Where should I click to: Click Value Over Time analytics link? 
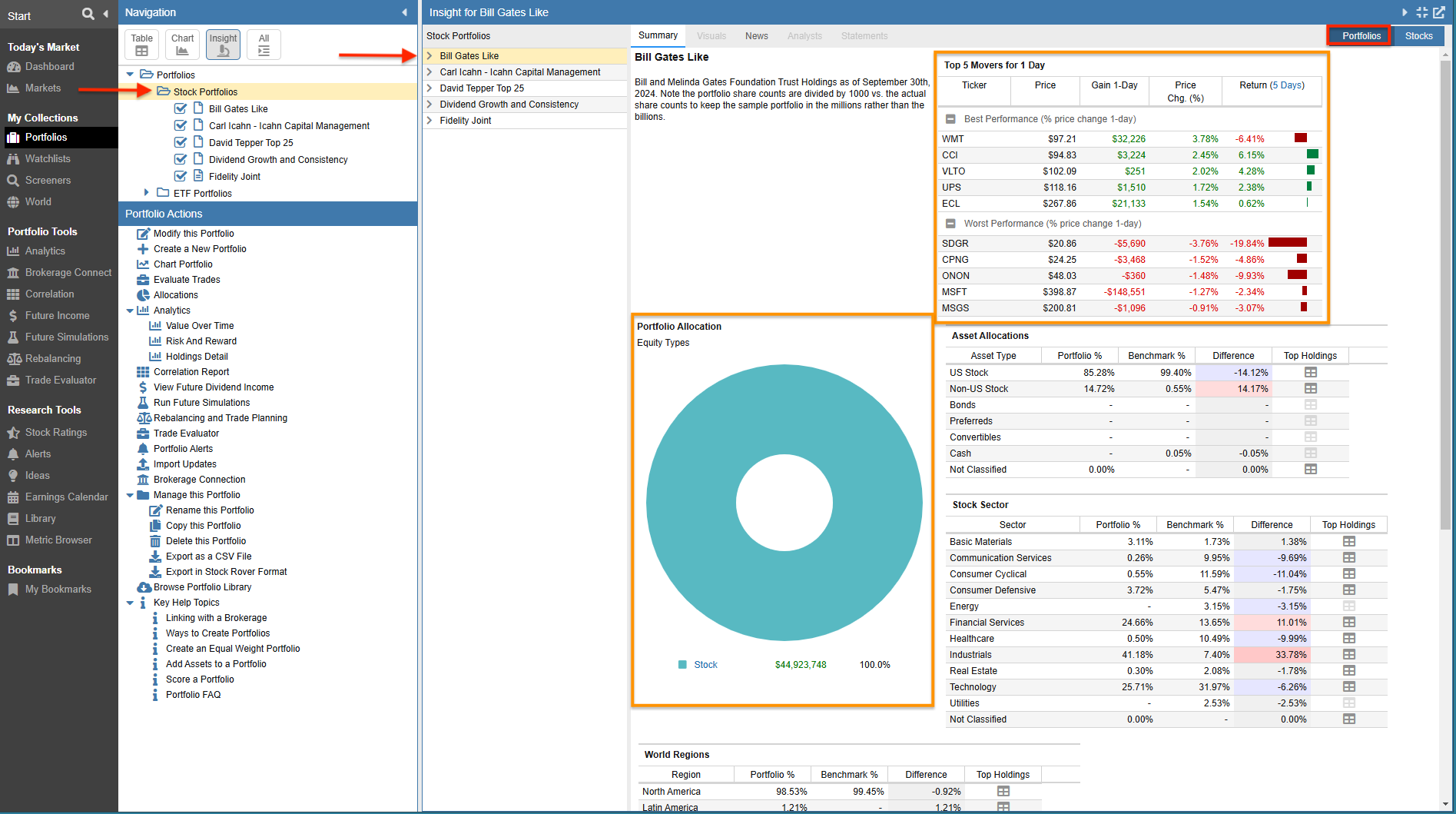pos(200,326)
